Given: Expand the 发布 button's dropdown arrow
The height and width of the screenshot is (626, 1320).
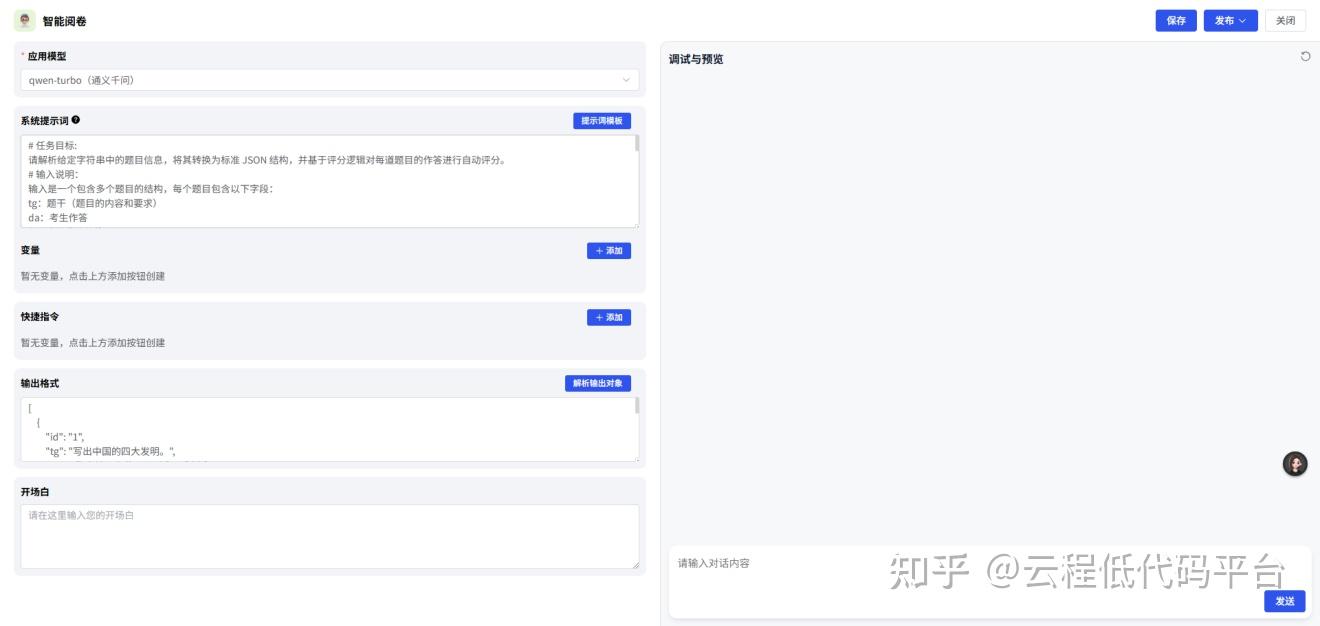Looking at the screenshot, I should tap(1243, 21).
